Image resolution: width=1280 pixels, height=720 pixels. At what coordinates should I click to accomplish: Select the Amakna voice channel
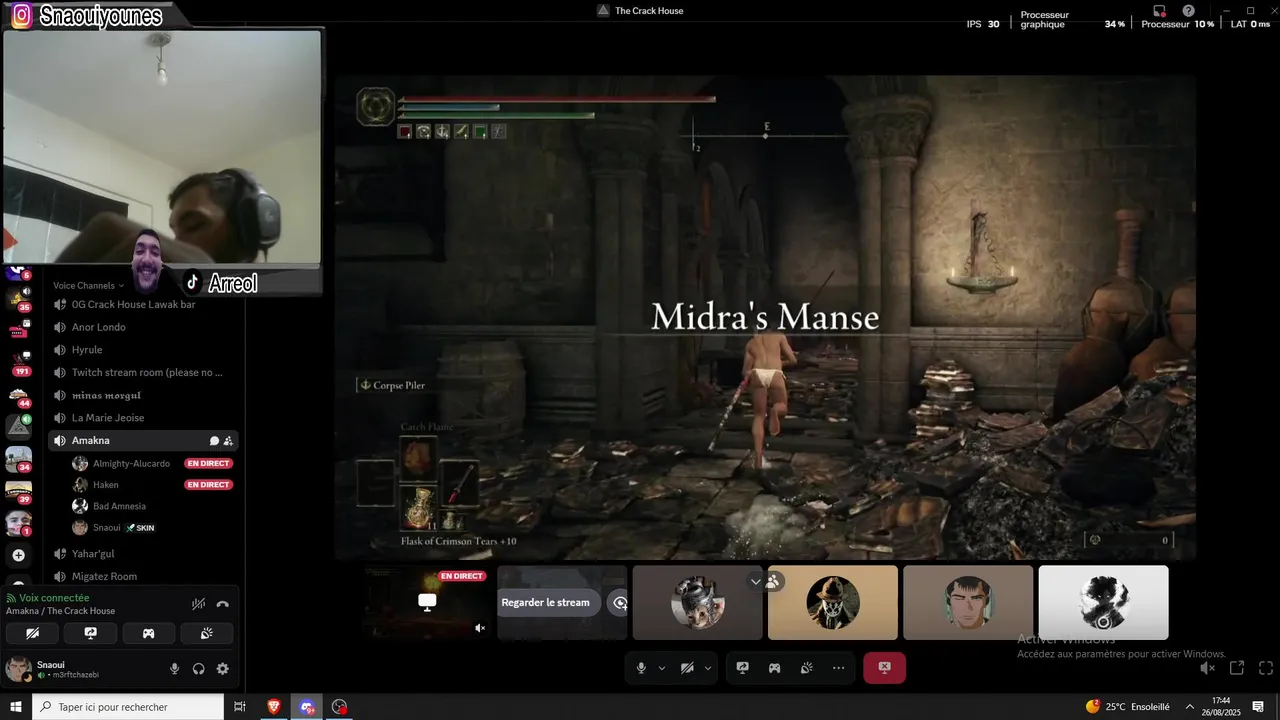click(x=143, y=440)
